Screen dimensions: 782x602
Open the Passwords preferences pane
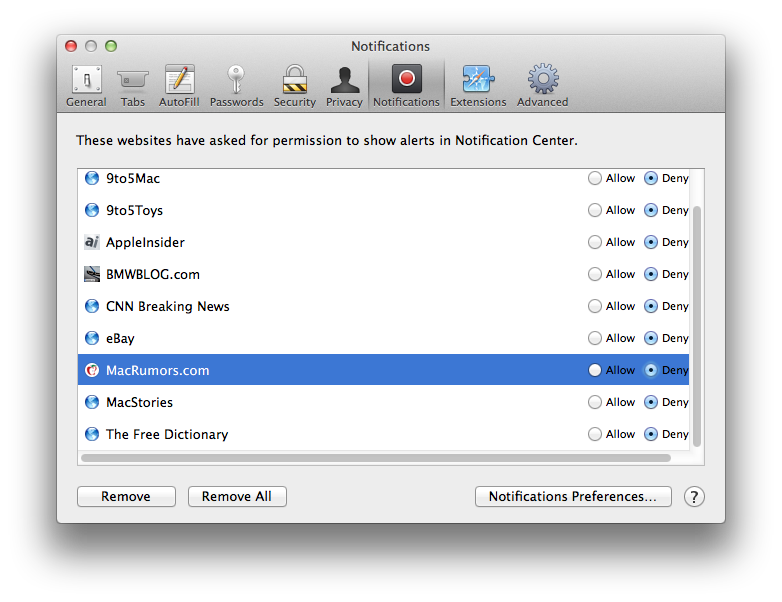click(236, 85)
